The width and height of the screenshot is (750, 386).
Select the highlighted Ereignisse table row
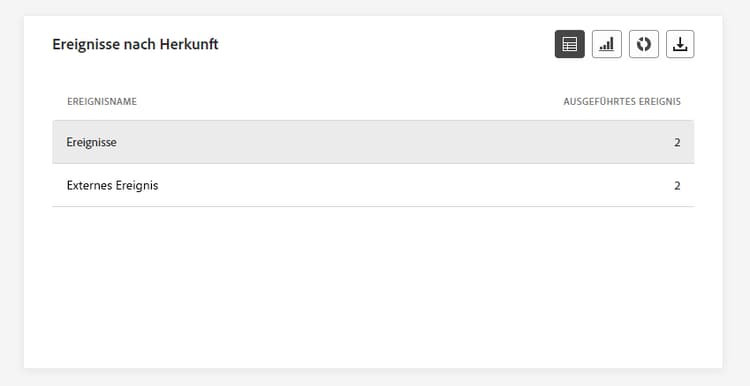point(373,142)
